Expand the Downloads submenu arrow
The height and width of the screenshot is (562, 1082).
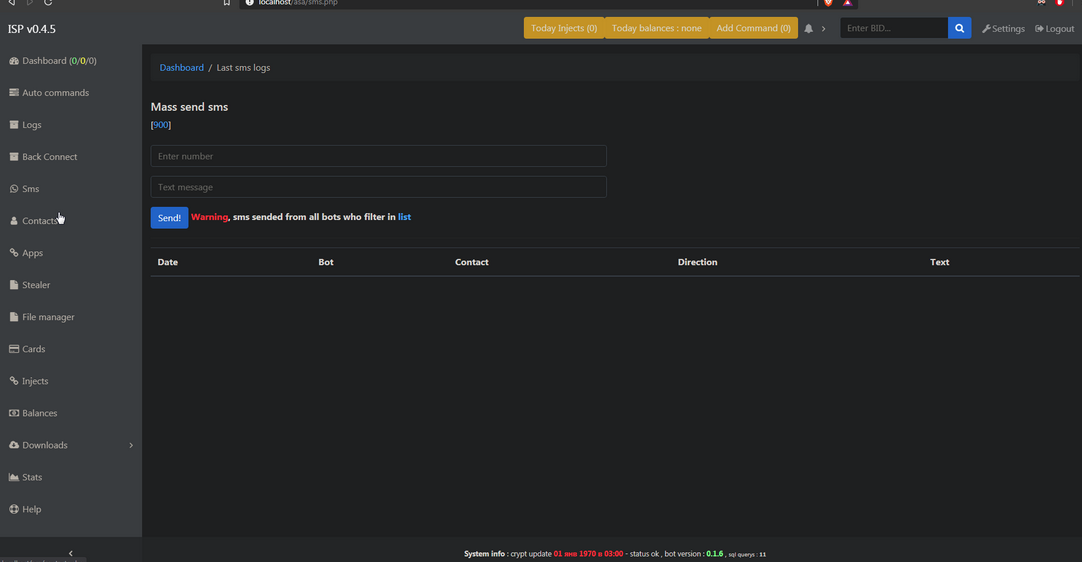point(131,445)
